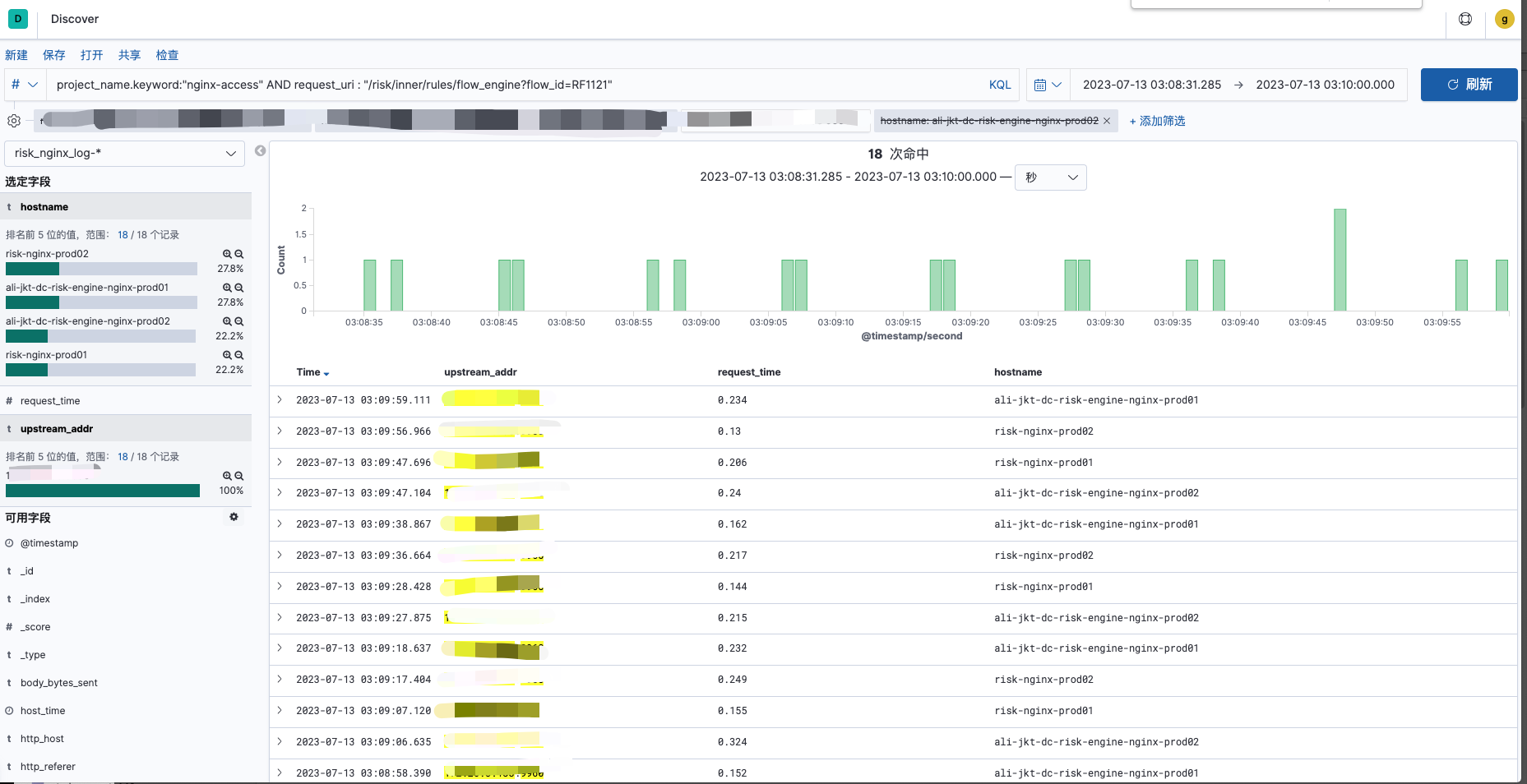1527x784 pixels.
Task: Expand the 03:09:36.664 document row
Action: [x=280, y=555]
